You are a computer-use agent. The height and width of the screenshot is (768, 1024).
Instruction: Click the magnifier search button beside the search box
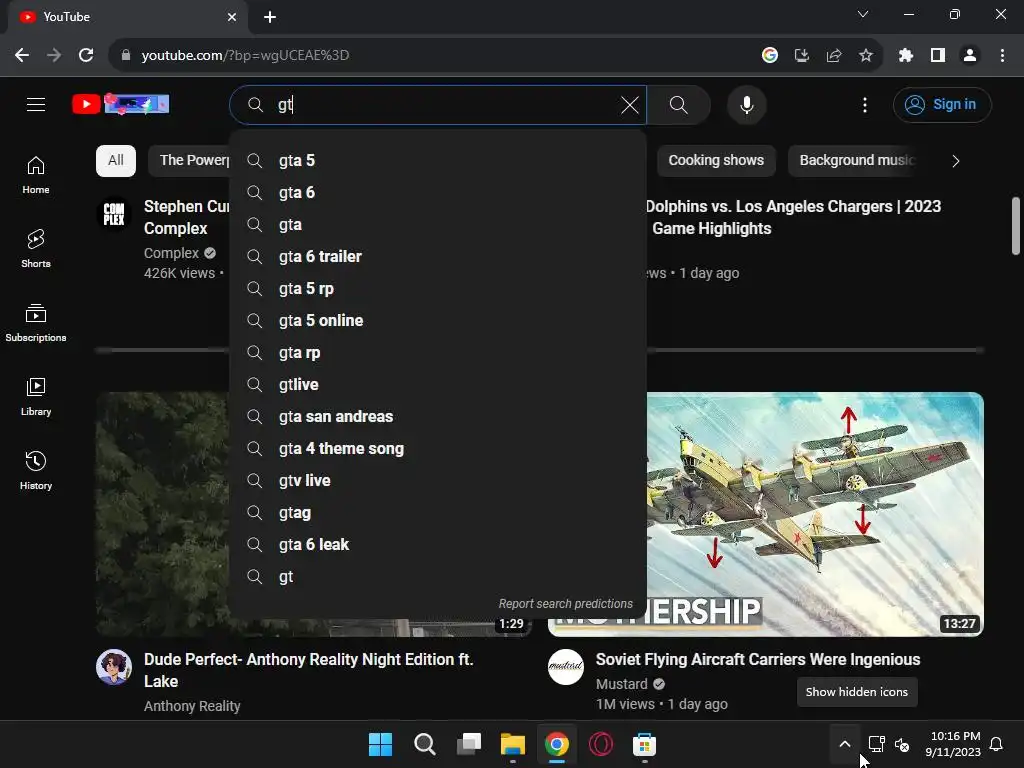tap(679, 104)
